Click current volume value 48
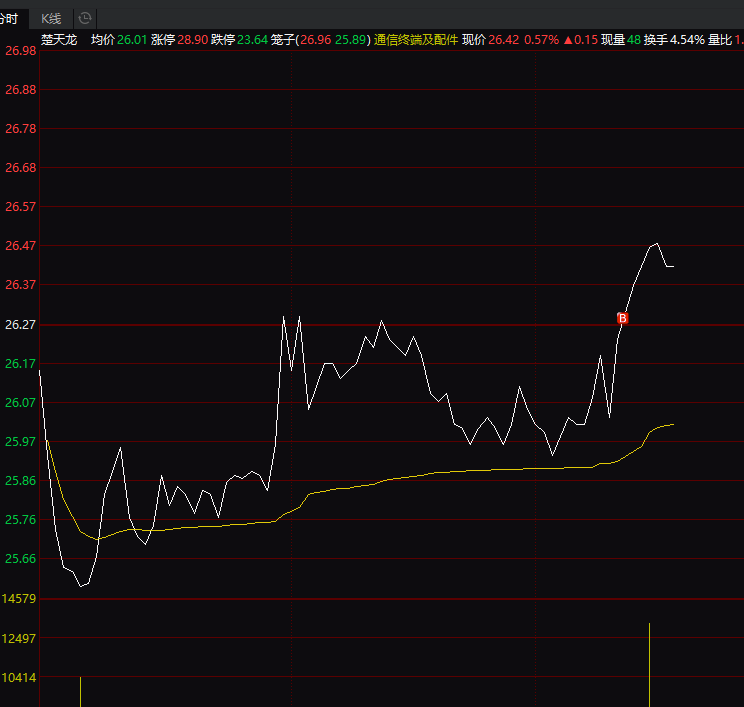Screen dimensions: 744x707 coord(633,40)
